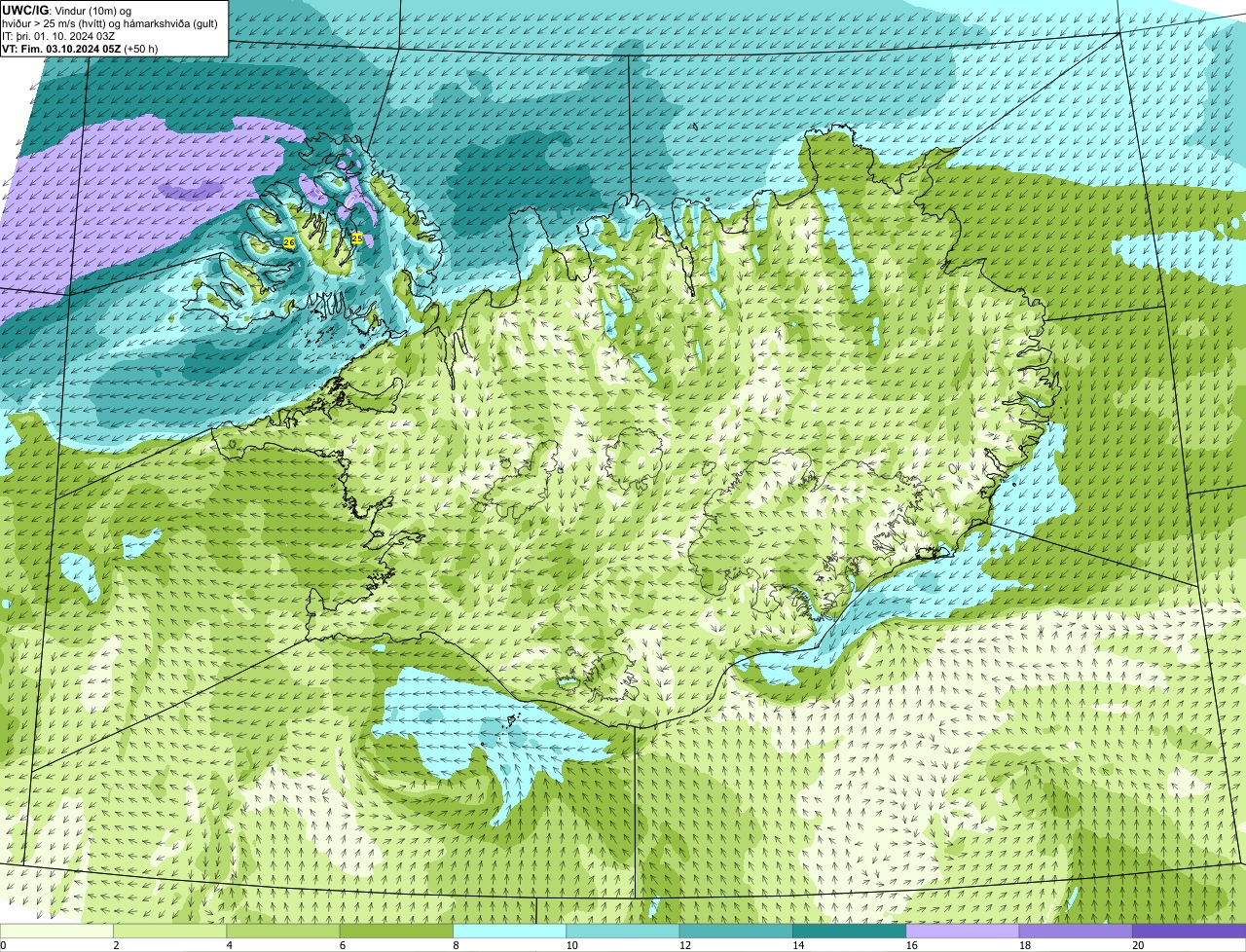Pick the 4–6 m/s green color swatch

(283, 931)
